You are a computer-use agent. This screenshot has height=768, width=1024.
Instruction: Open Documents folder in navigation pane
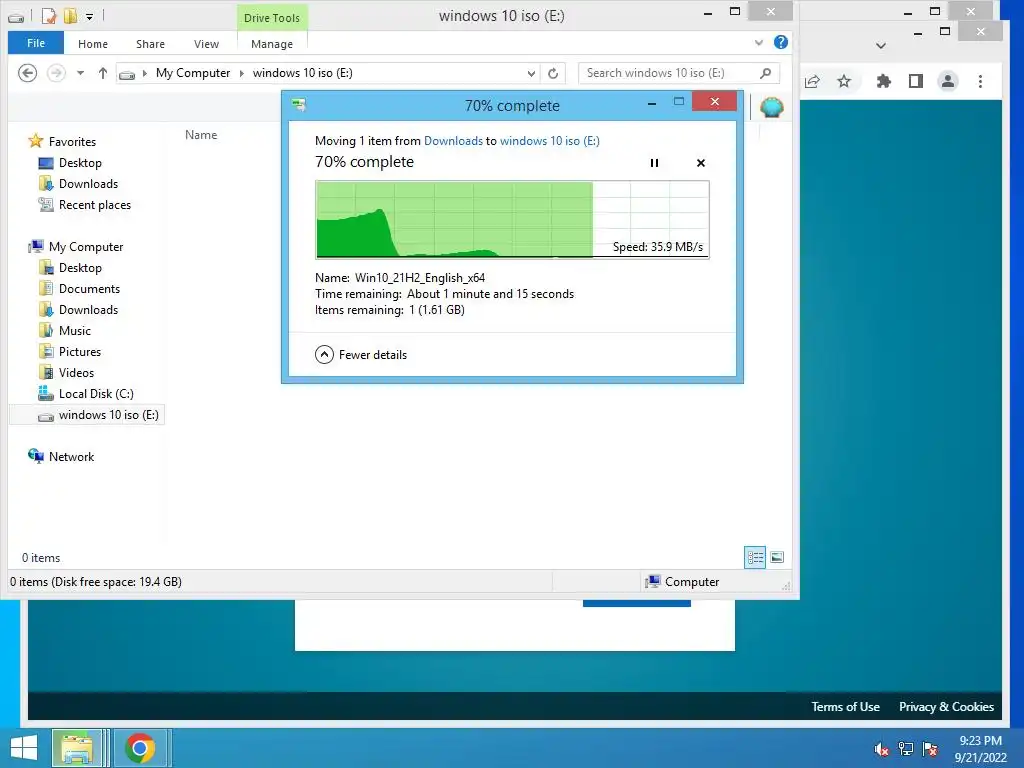(x=80, y=288)
